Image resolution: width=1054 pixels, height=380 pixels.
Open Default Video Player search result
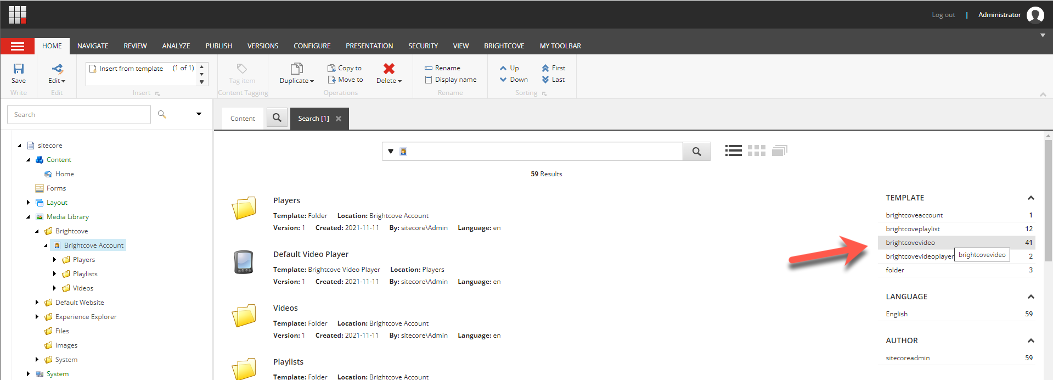tap(311, 254)
